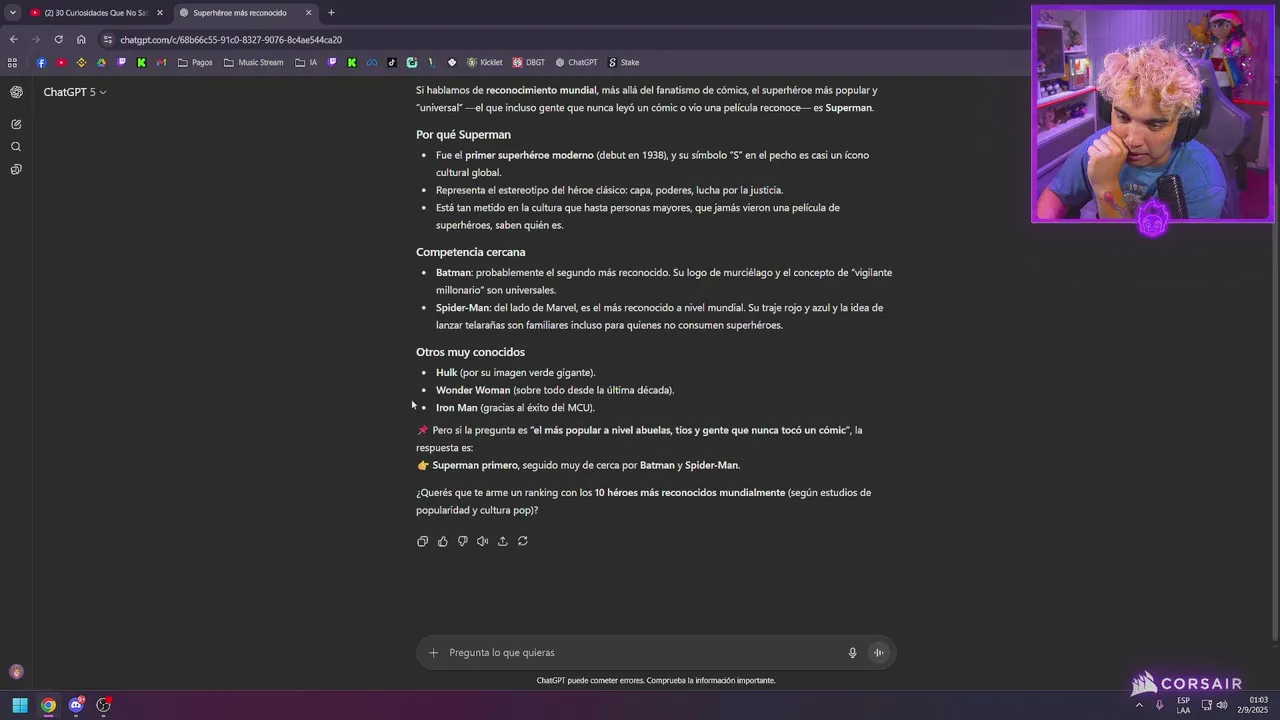Viewport: 1280px width, 720px height.
Task: Give thumbs down to the response
Action: tap(463, 541)
